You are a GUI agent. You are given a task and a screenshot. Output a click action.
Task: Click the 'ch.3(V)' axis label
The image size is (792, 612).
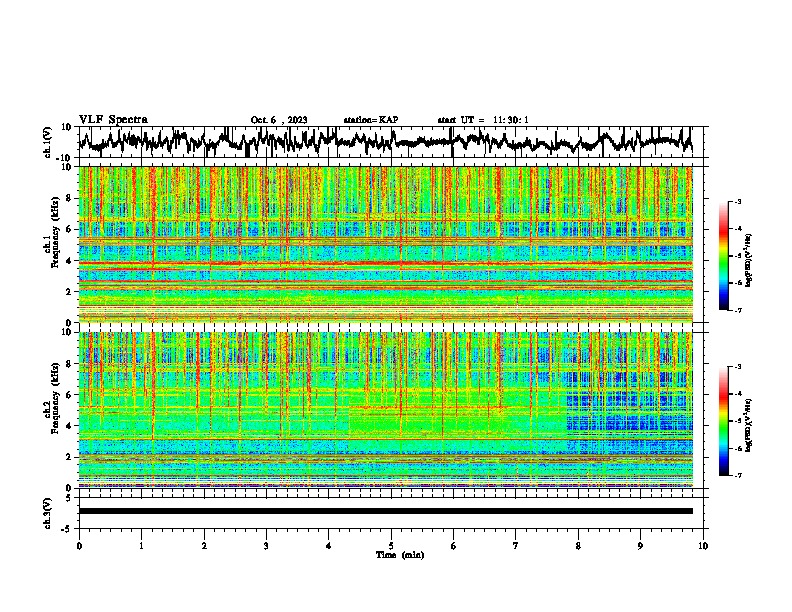coord(47,513)
